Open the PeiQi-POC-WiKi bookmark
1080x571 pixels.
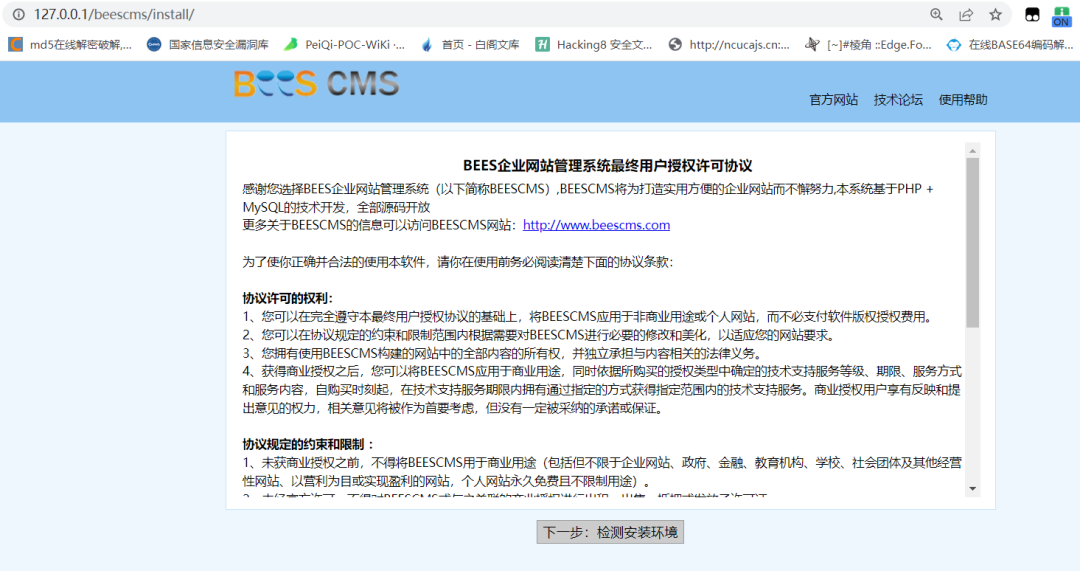tap(344, 45)
